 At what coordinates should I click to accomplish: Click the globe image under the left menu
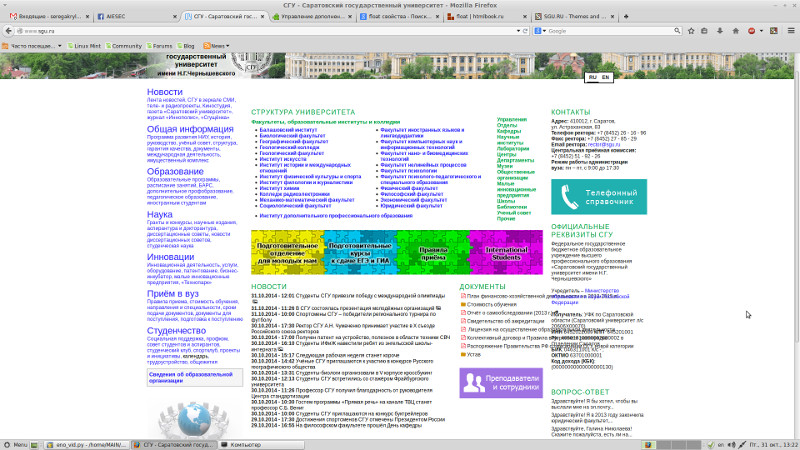pyautogui.click(x=194, y=419)
